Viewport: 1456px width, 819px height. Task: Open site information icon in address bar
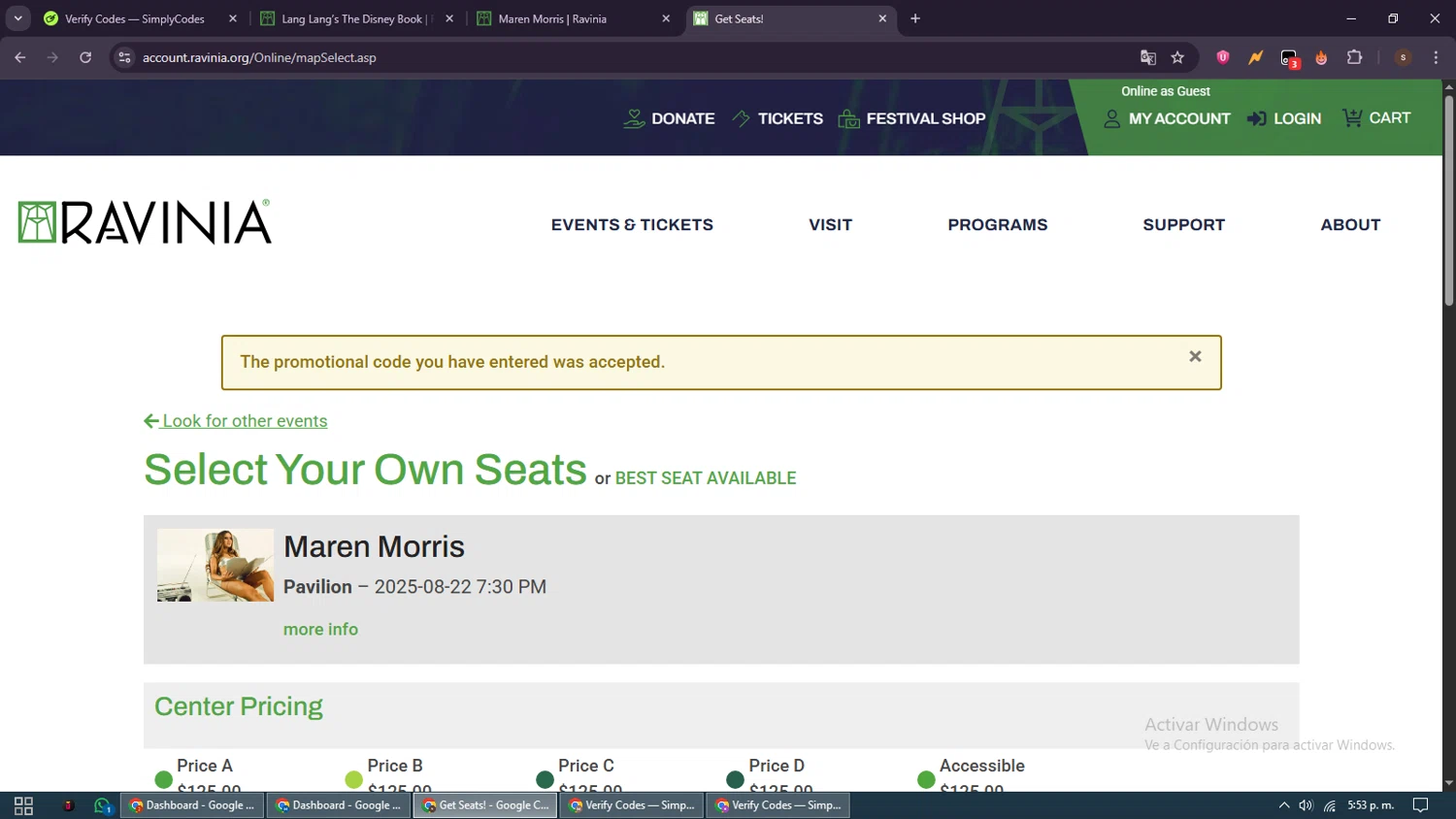click(124, 57)
